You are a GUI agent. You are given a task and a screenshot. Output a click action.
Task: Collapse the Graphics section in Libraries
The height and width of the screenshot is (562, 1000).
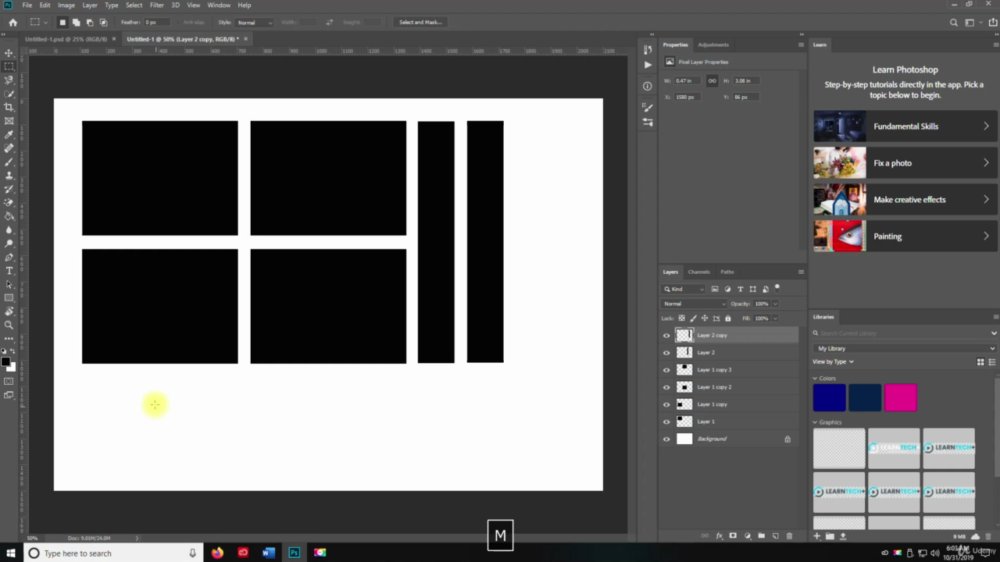pyautogui.click(x=815, y=422)
